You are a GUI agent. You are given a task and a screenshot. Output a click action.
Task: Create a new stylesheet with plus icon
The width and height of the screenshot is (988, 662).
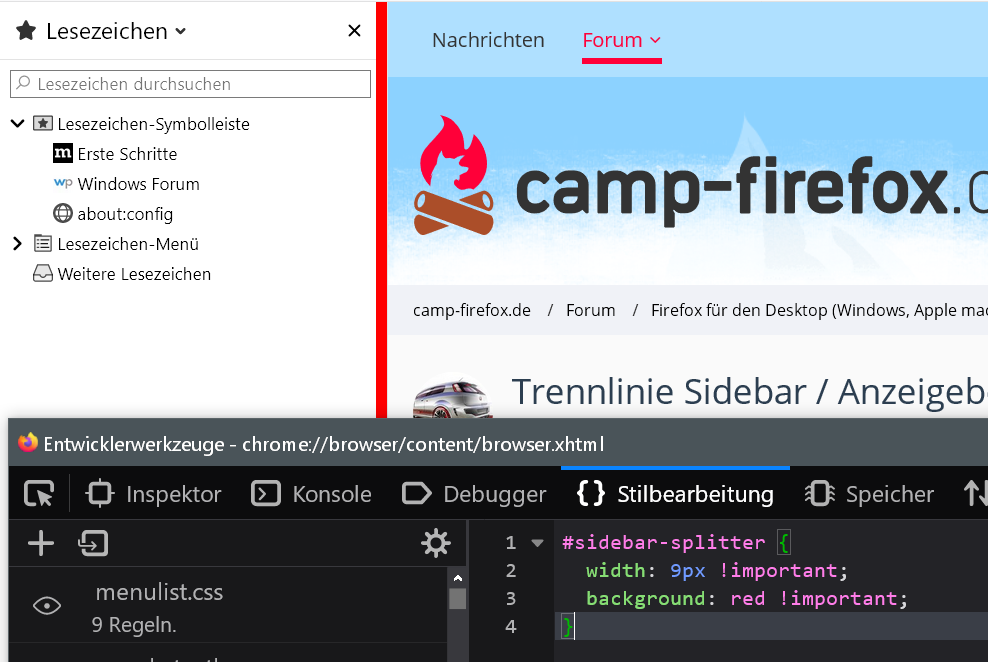(41, 543)
